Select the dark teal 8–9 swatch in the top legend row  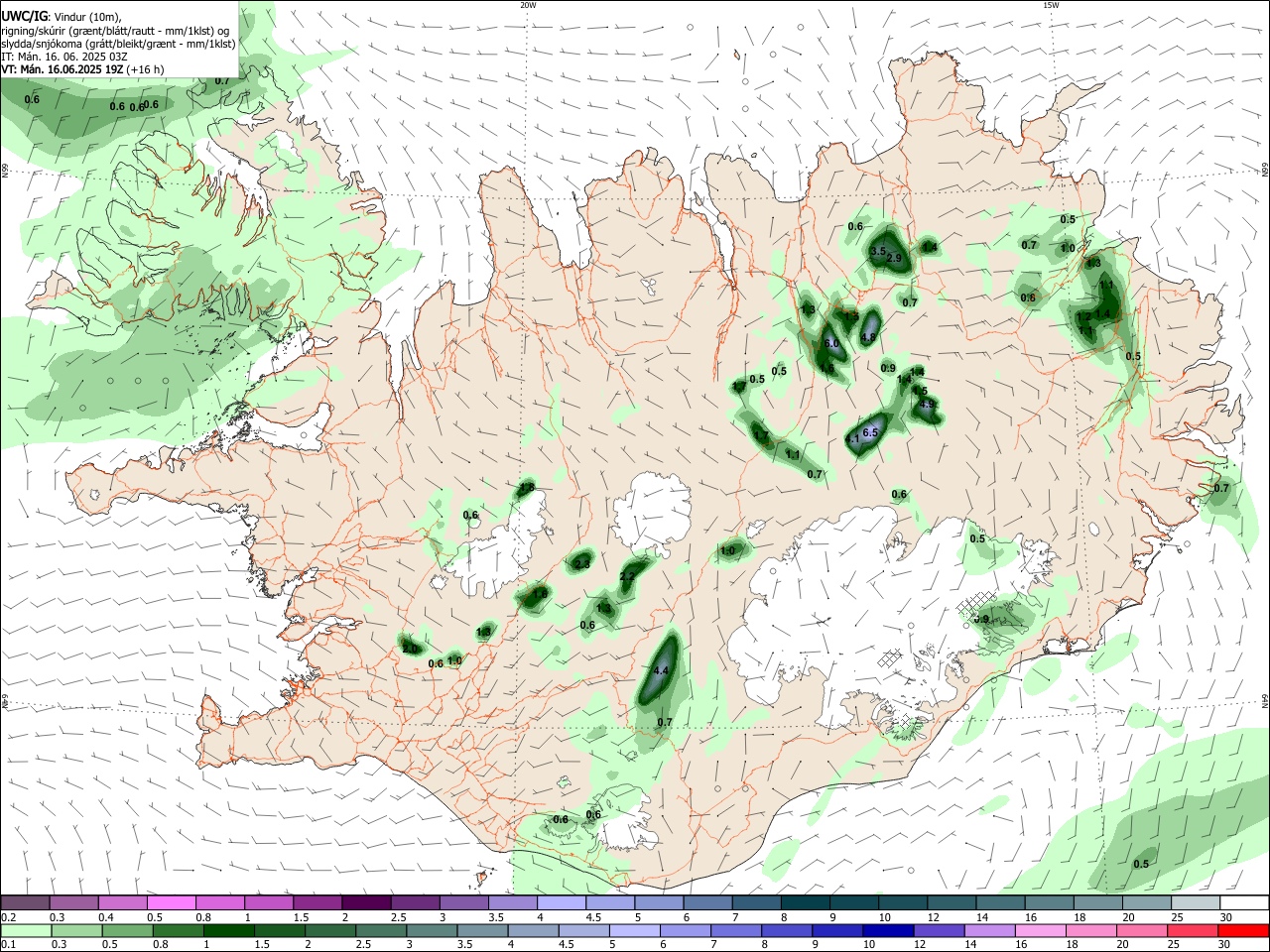coord(805,902)
